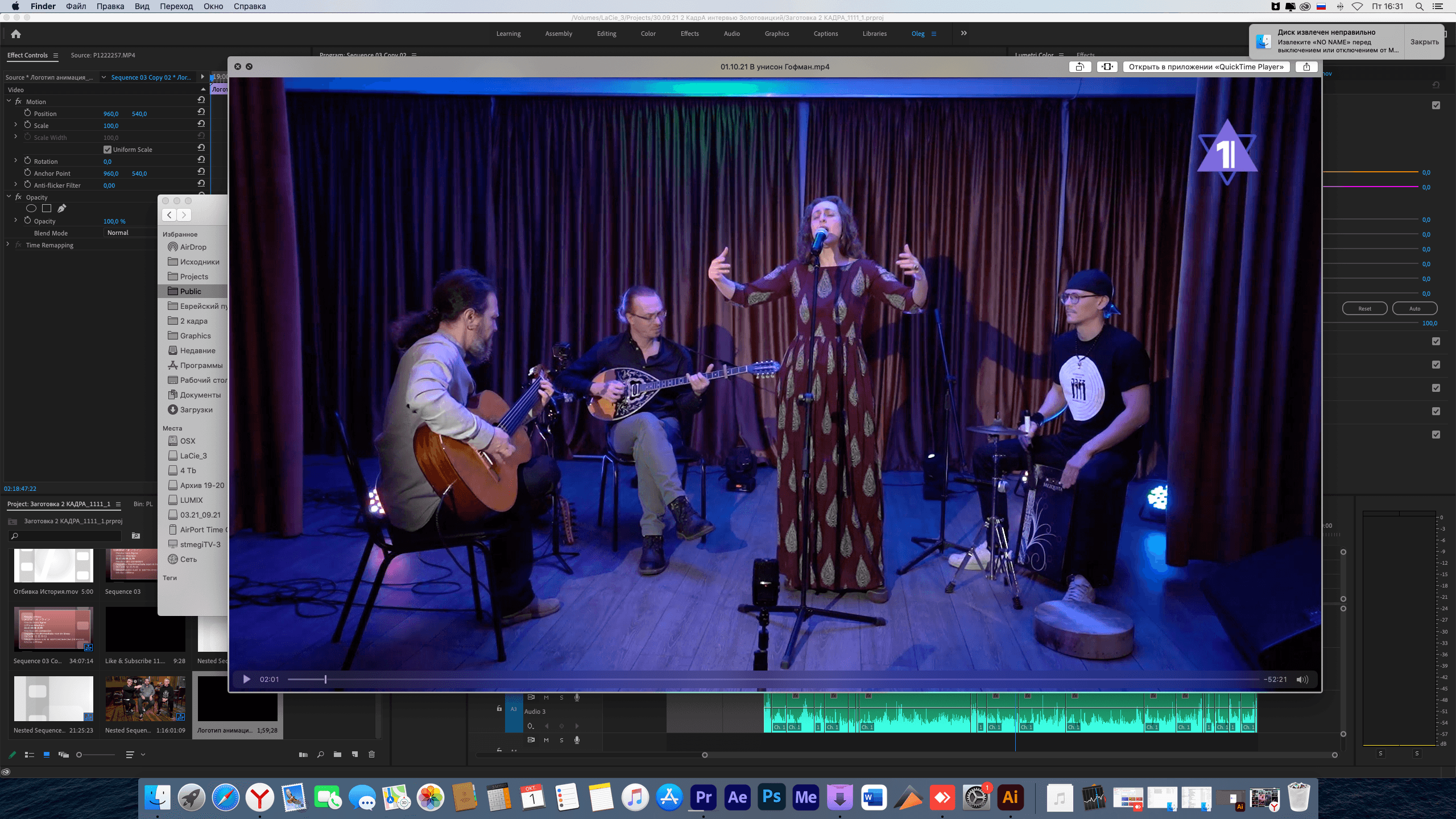Reset the Rotation parameter

(x=201, y=160)
